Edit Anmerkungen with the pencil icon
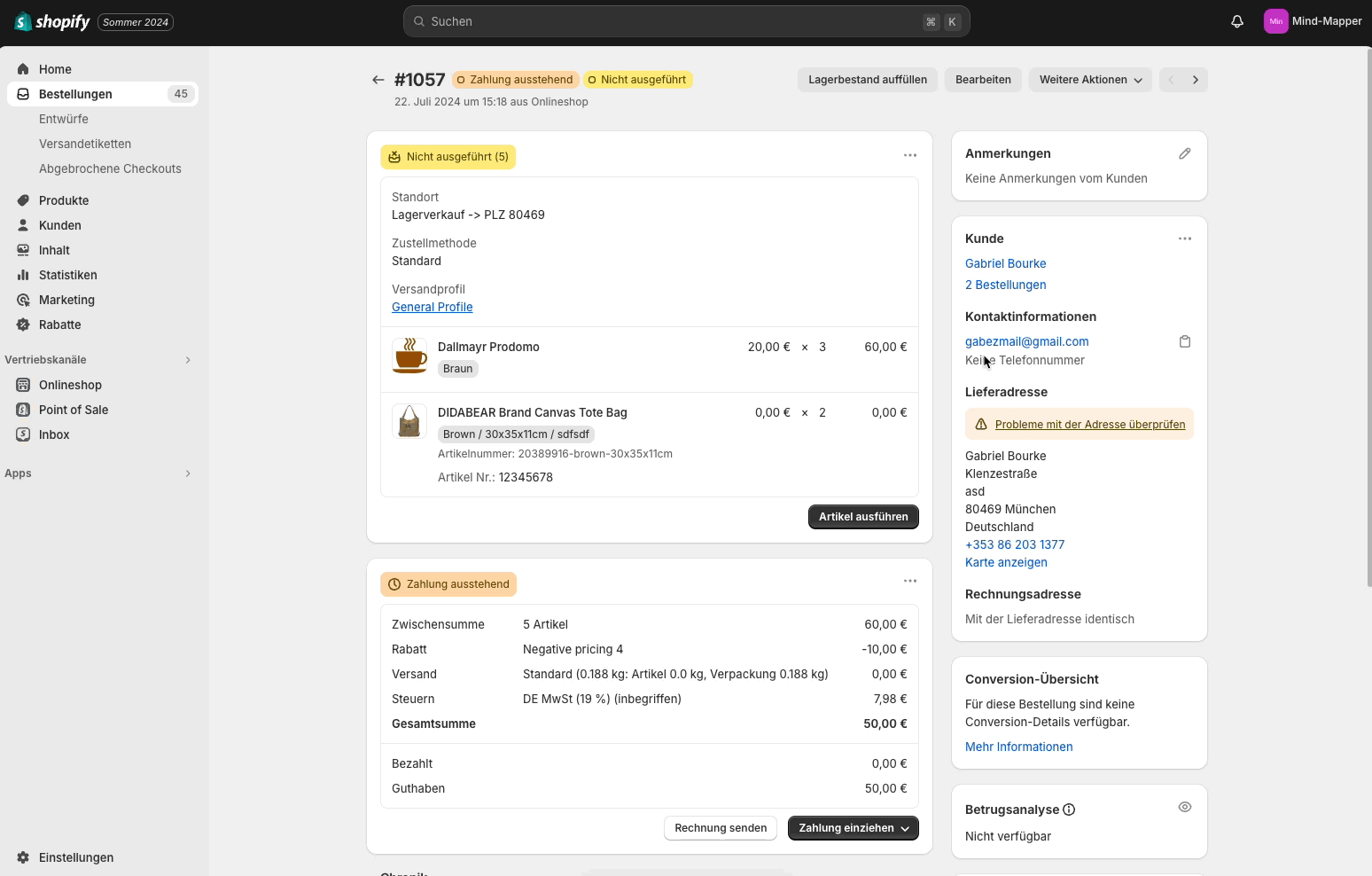Screen dimensions: 1372x876 pyautogui.click(x=1184, y=153)
